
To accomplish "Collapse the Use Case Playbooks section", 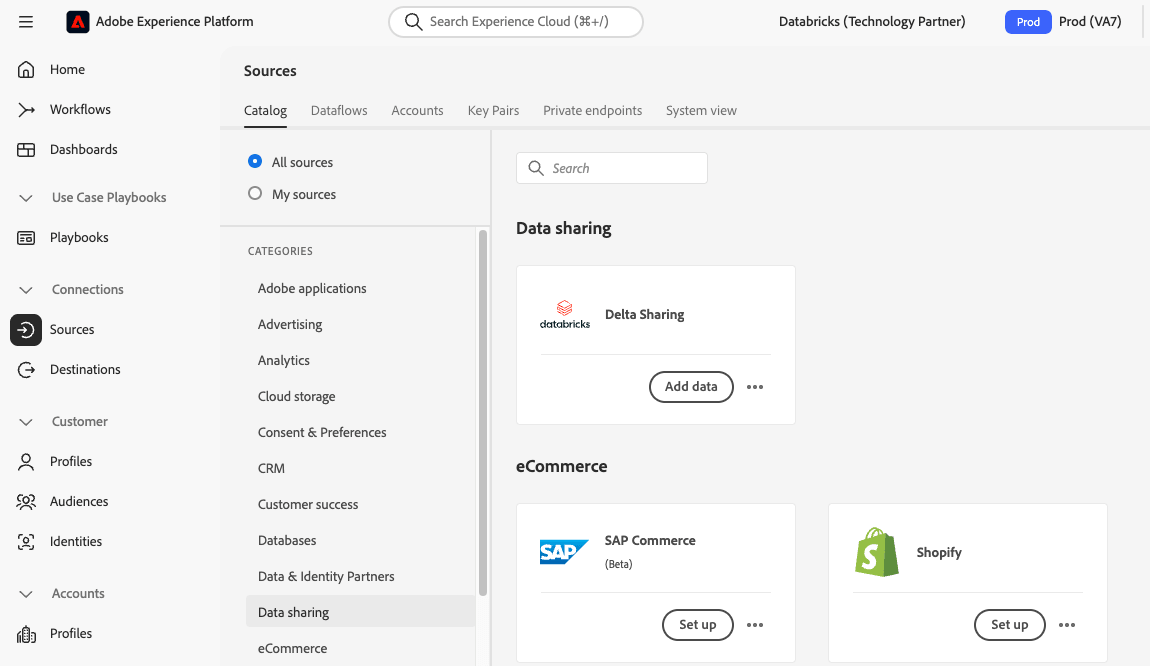I will coord(26,197).
